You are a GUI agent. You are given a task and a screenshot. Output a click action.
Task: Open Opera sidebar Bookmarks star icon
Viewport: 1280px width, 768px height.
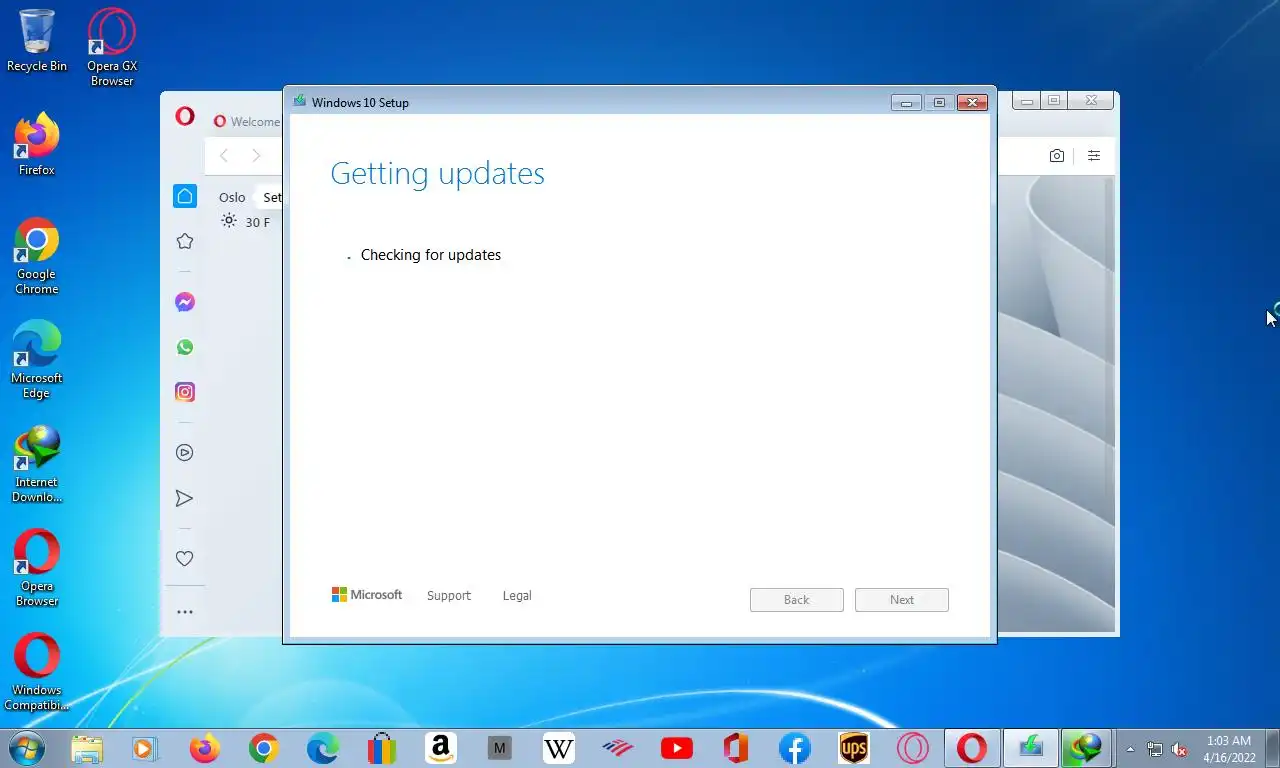[185, 241]
